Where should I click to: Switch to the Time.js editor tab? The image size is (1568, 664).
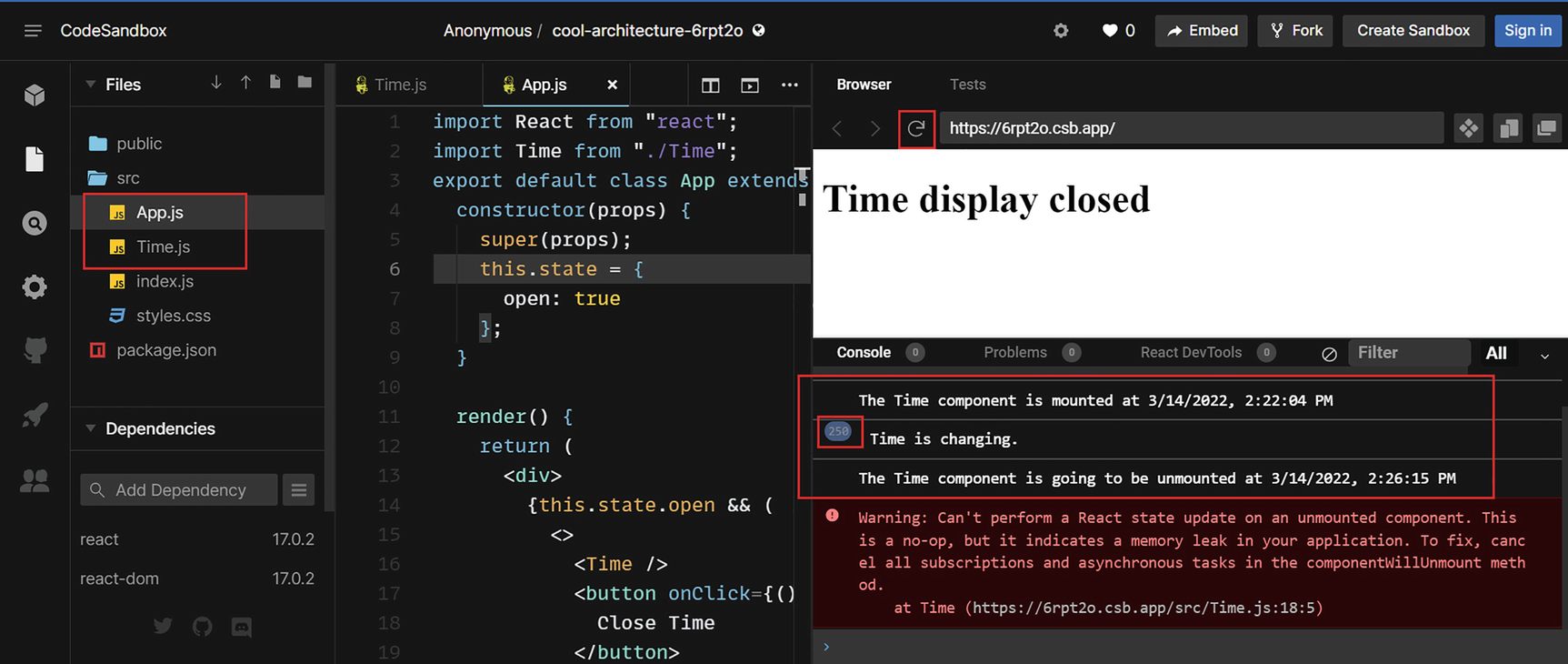click(x=400, y=85)
